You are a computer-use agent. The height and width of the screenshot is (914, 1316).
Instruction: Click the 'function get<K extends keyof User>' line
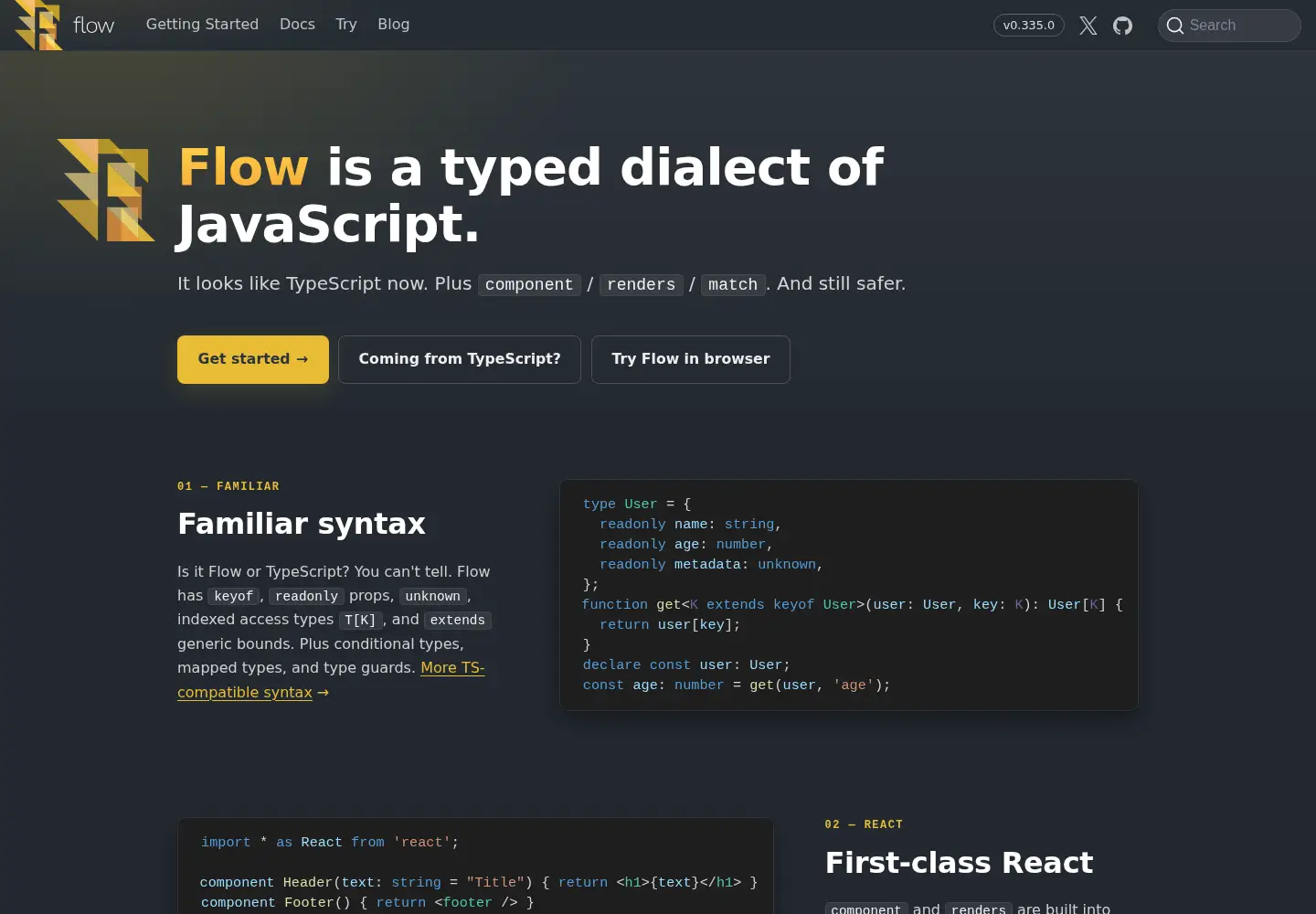click(x=853, y=605)
